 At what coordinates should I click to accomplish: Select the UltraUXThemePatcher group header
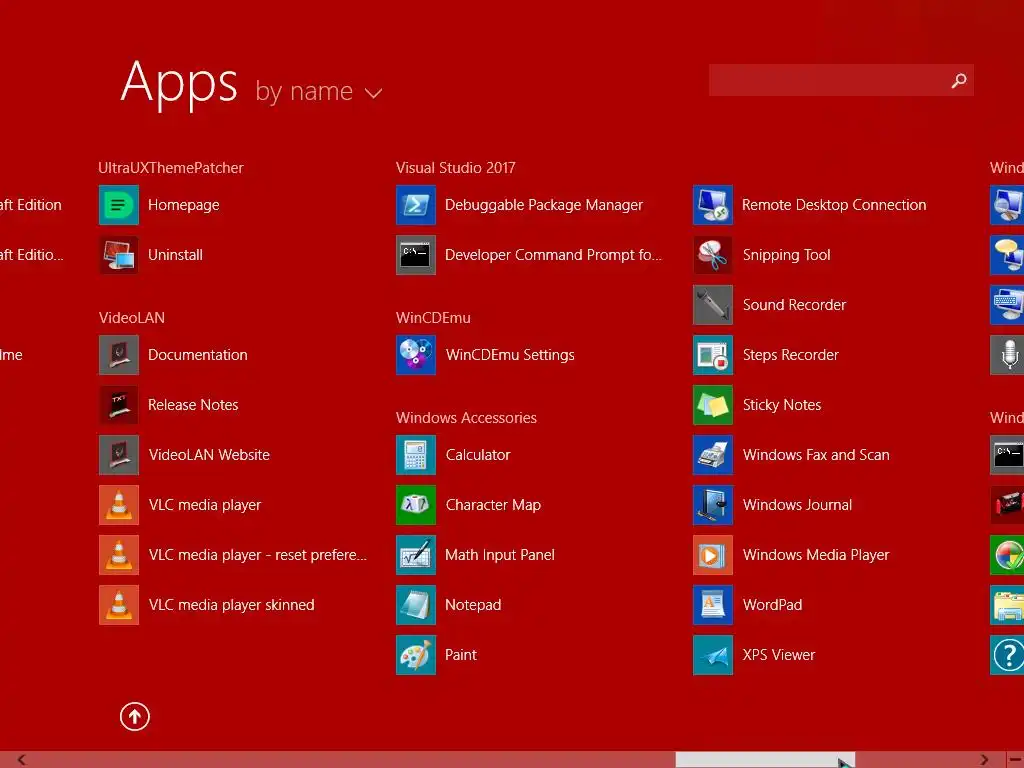coord(170,168)
